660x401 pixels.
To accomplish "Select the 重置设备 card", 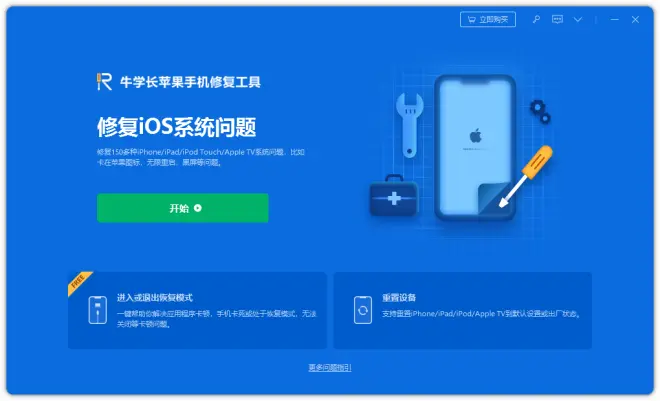I will (463, 310).
